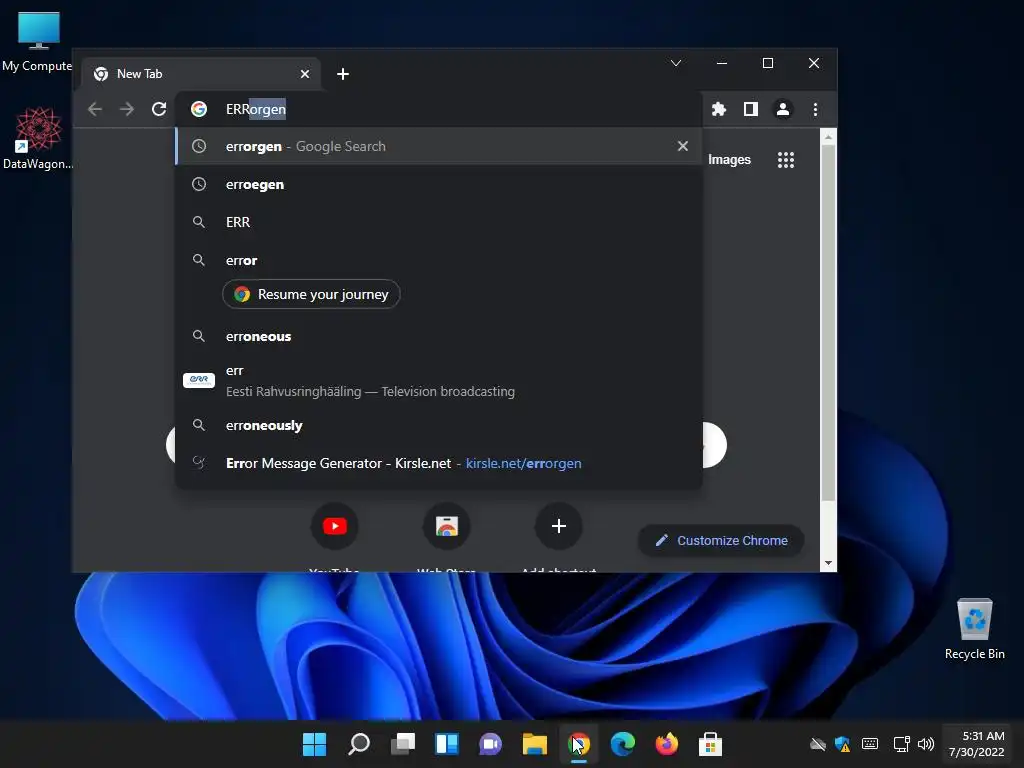The height and width of the screenshot is (768, 1024).
Task: Click the forward navigation arrow
Action: click(127, 109)
